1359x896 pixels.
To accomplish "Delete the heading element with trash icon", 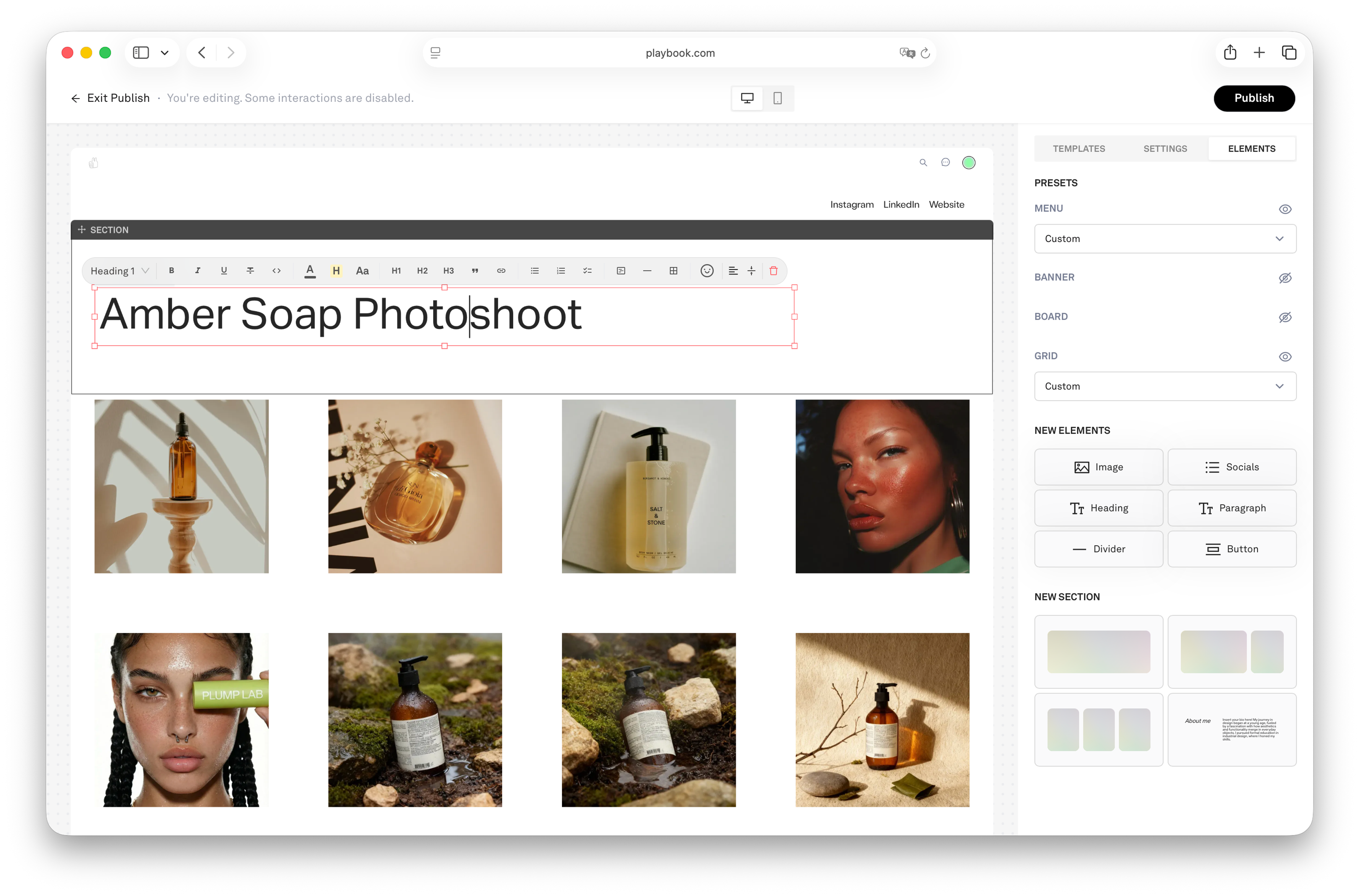I will pos(774,271).
